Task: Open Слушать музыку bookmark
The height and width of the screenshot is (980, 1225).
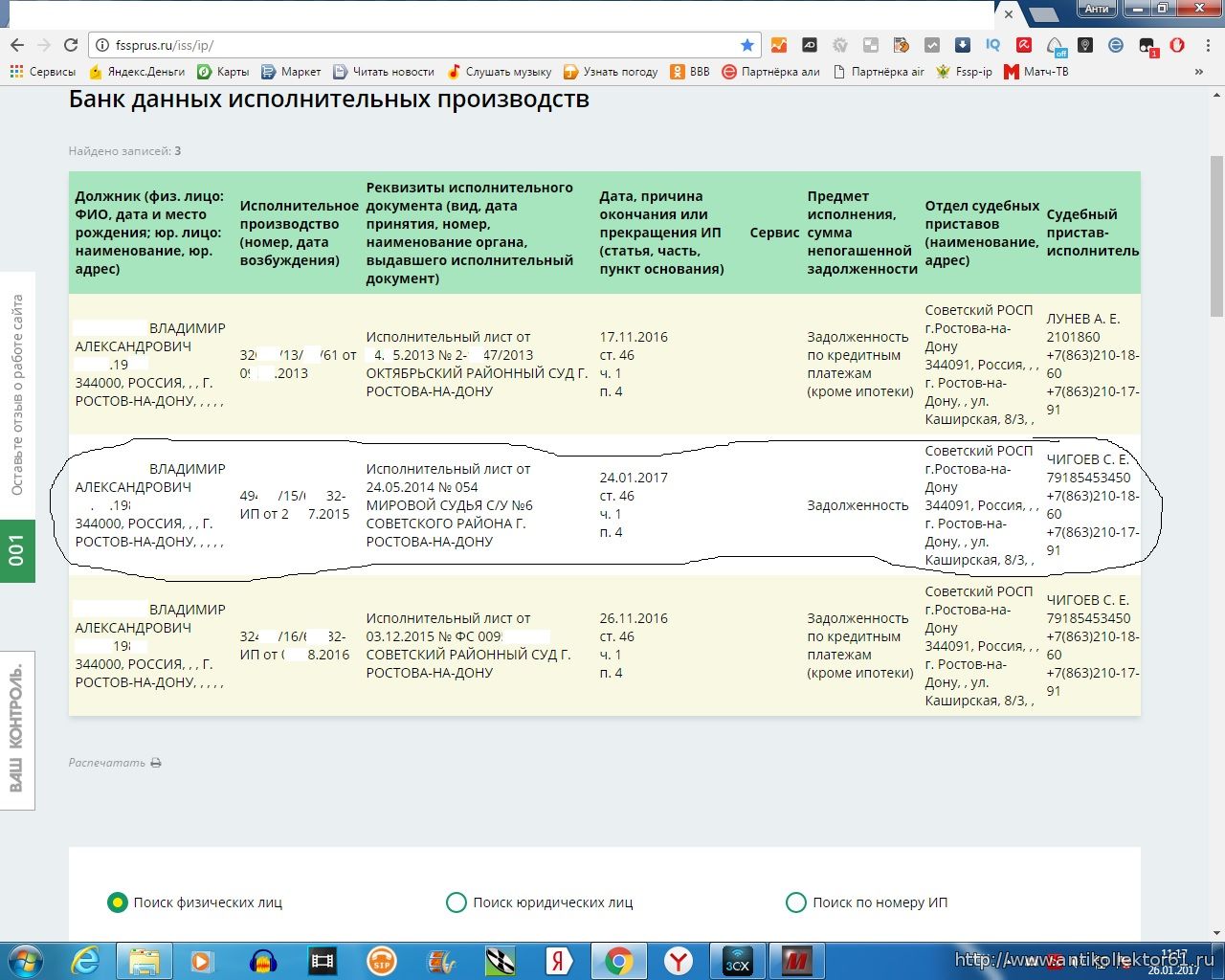Action: coord(499,72)
